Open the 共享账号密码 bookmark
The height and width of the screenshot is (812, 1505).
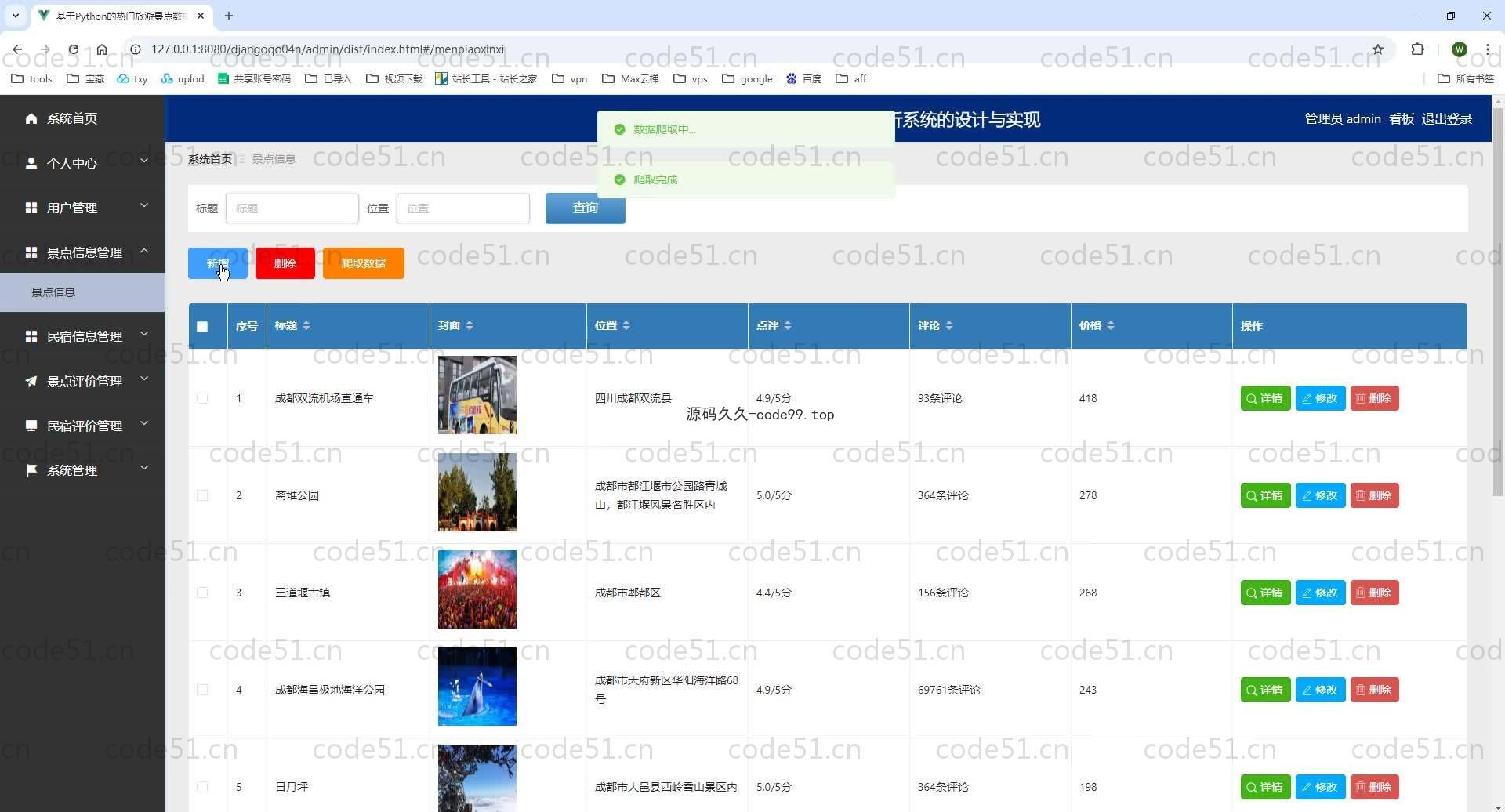pos(254,78)
